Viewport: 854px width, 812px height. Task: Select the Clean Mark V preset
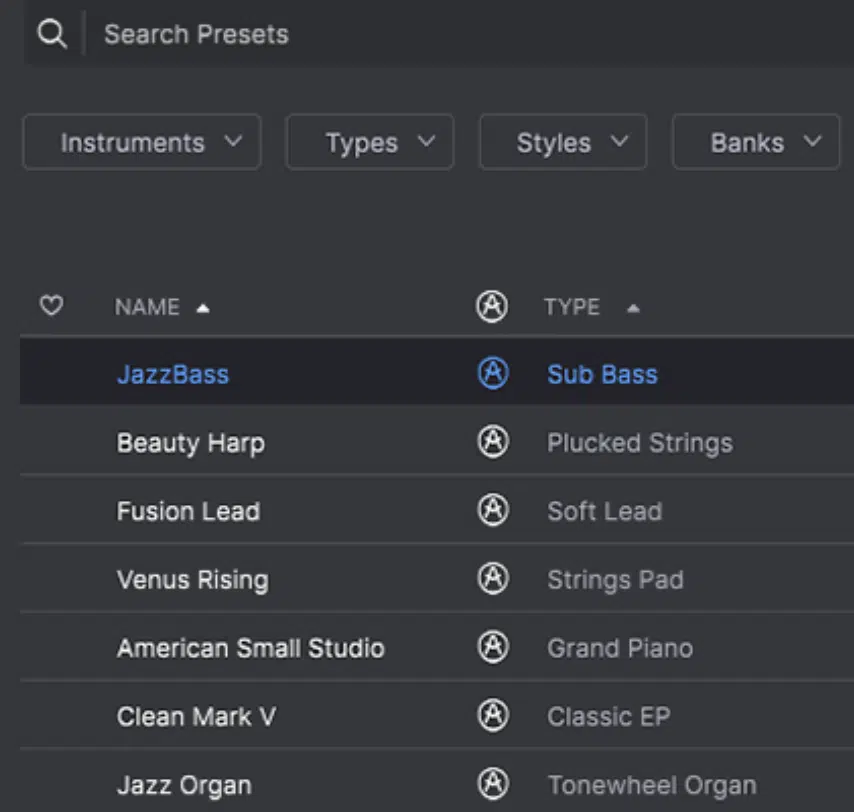click(x=197, y=717)
